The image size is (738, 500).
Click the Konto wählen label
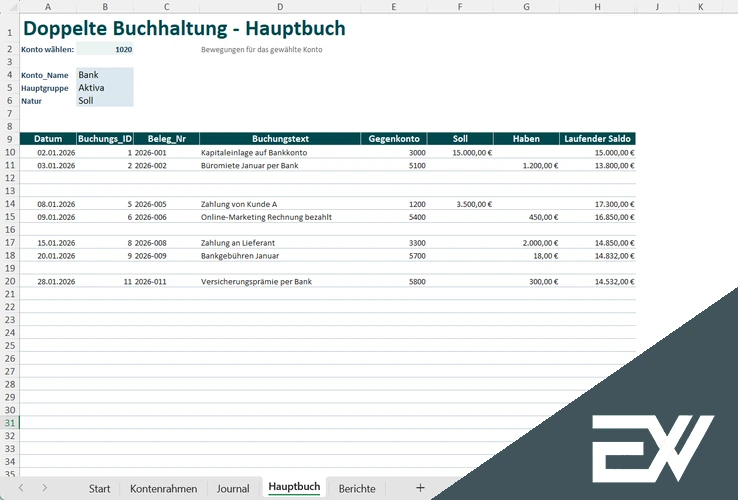[48, 49]
